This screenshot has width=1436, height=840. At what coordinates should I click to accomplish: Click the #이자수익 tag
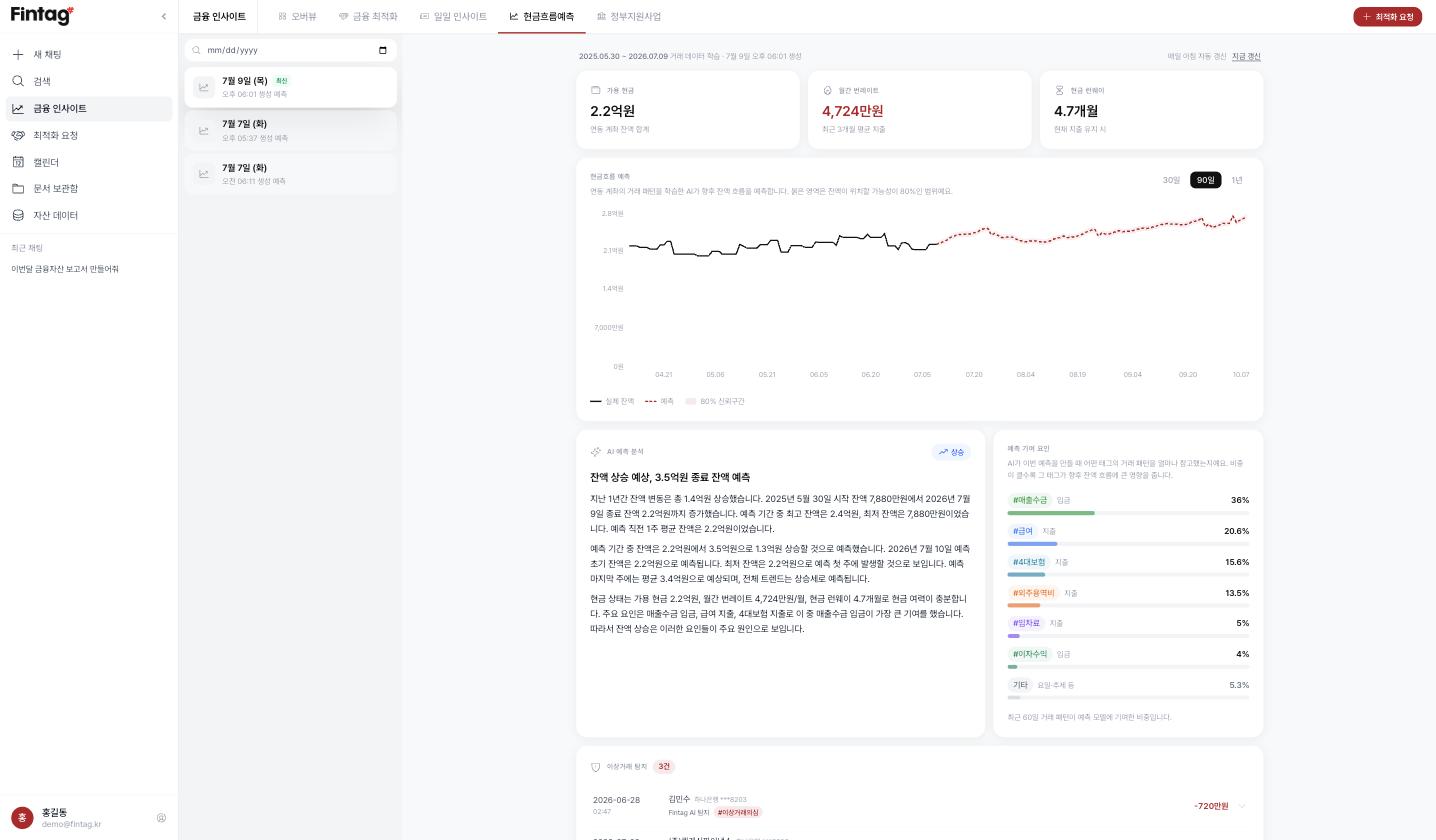click(x=1030, y=654)
